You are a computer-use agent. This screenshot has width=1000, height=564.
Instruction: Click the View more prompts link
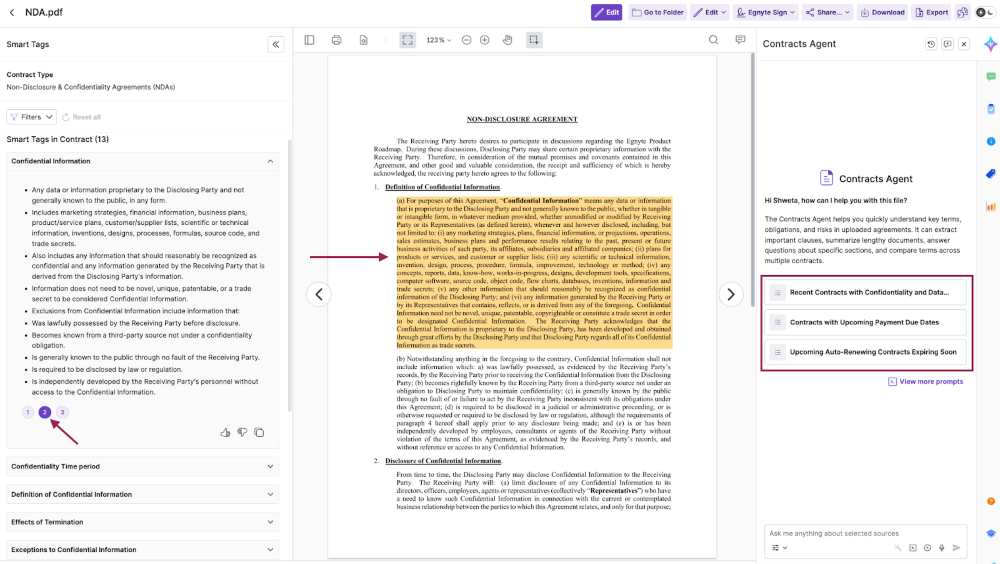pos(925,381)
